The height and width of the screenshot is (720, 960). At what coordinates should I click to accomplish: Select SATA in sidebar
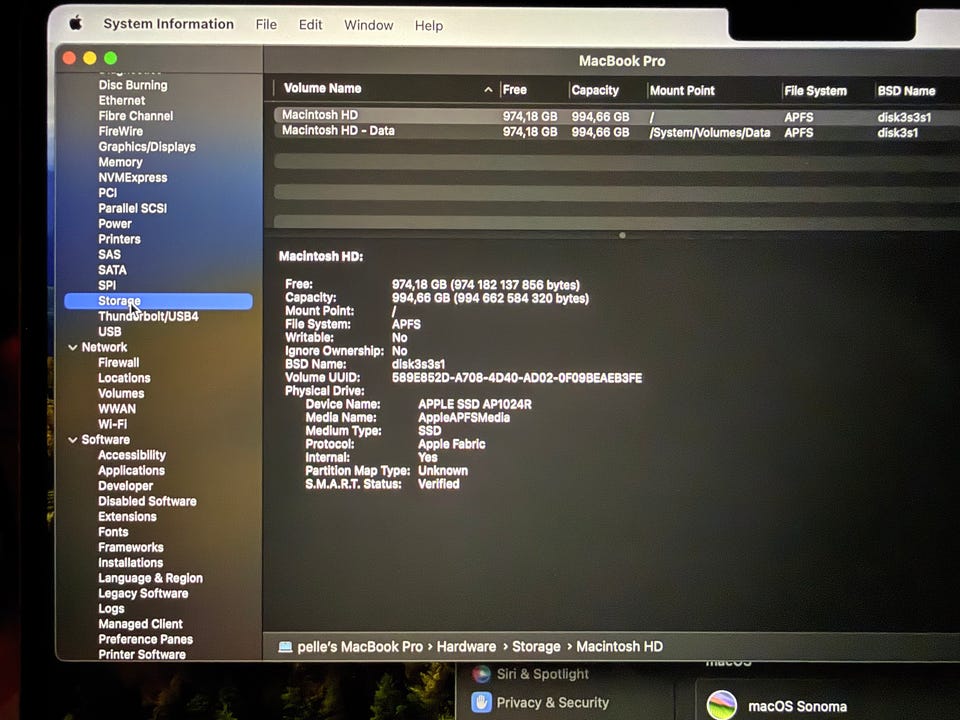click(112, 270)
